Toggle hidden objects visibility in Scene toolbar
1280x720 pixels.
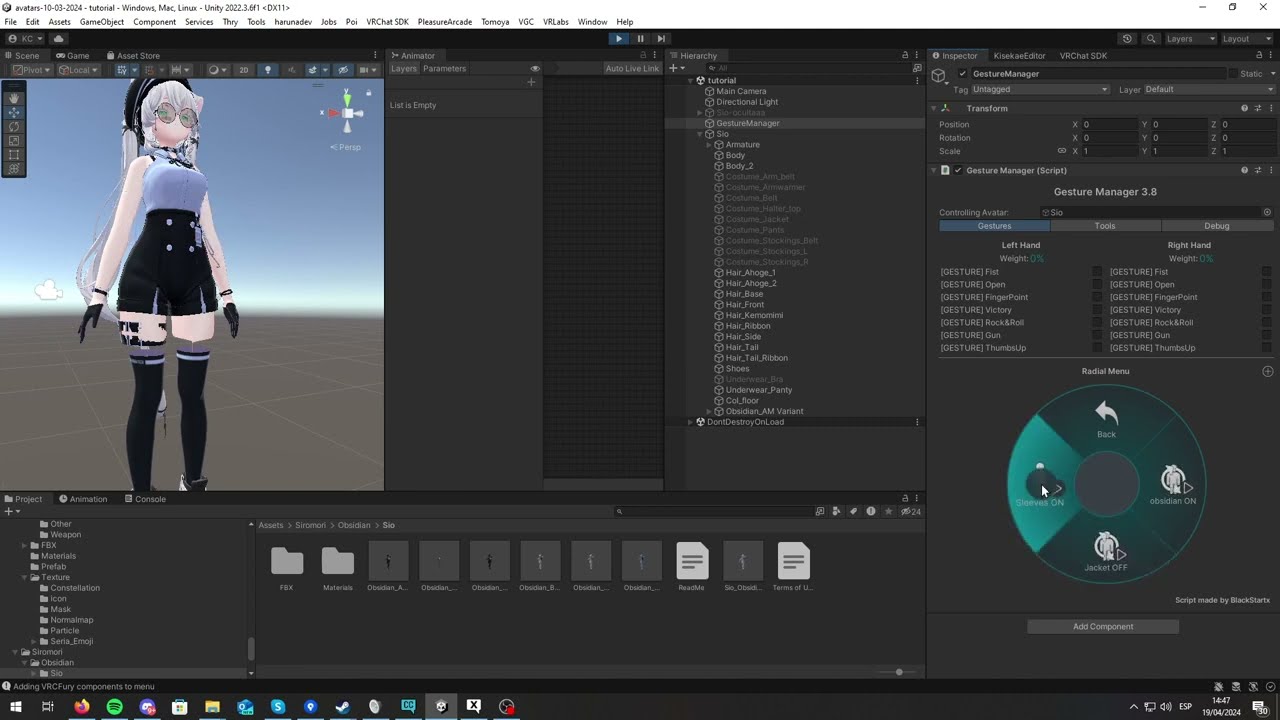click(x=343, y=70)
